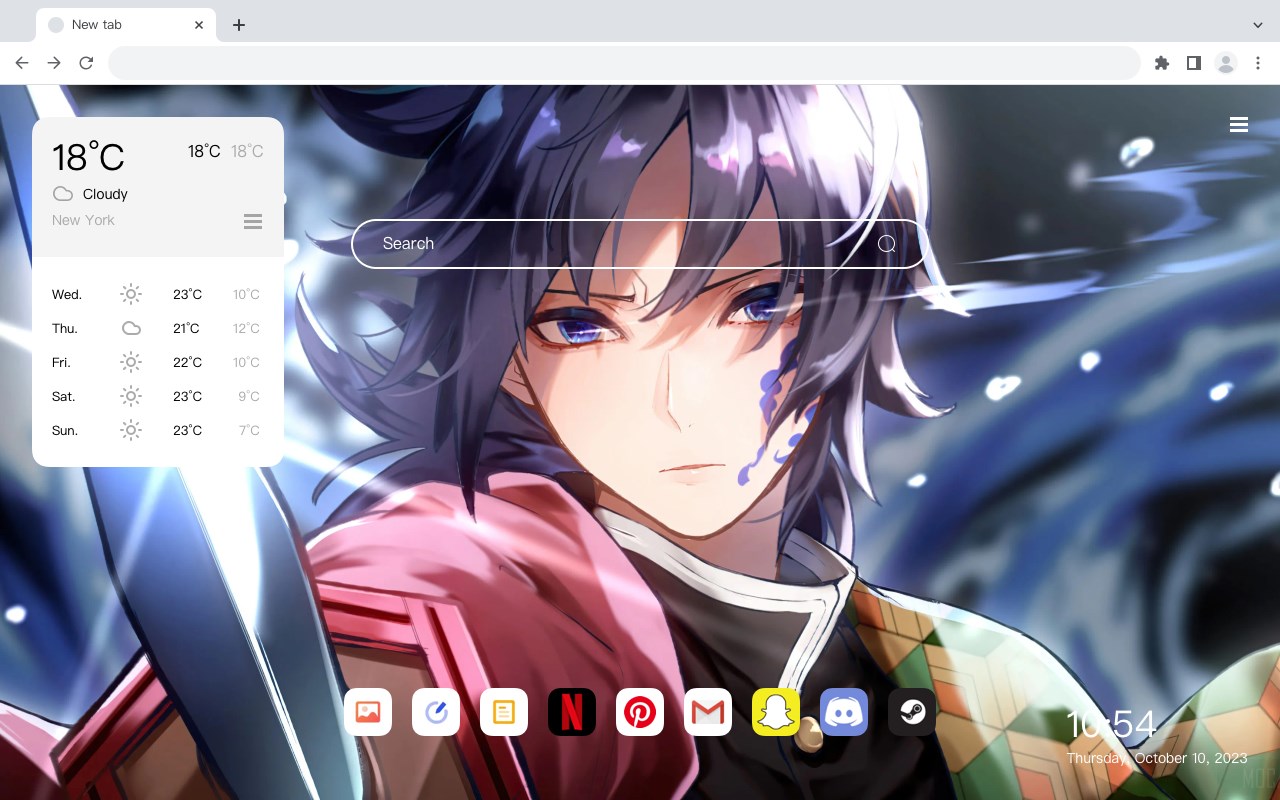Select the Thu. forecast row label
1280x800 pixels.
[x=65, y=329]
